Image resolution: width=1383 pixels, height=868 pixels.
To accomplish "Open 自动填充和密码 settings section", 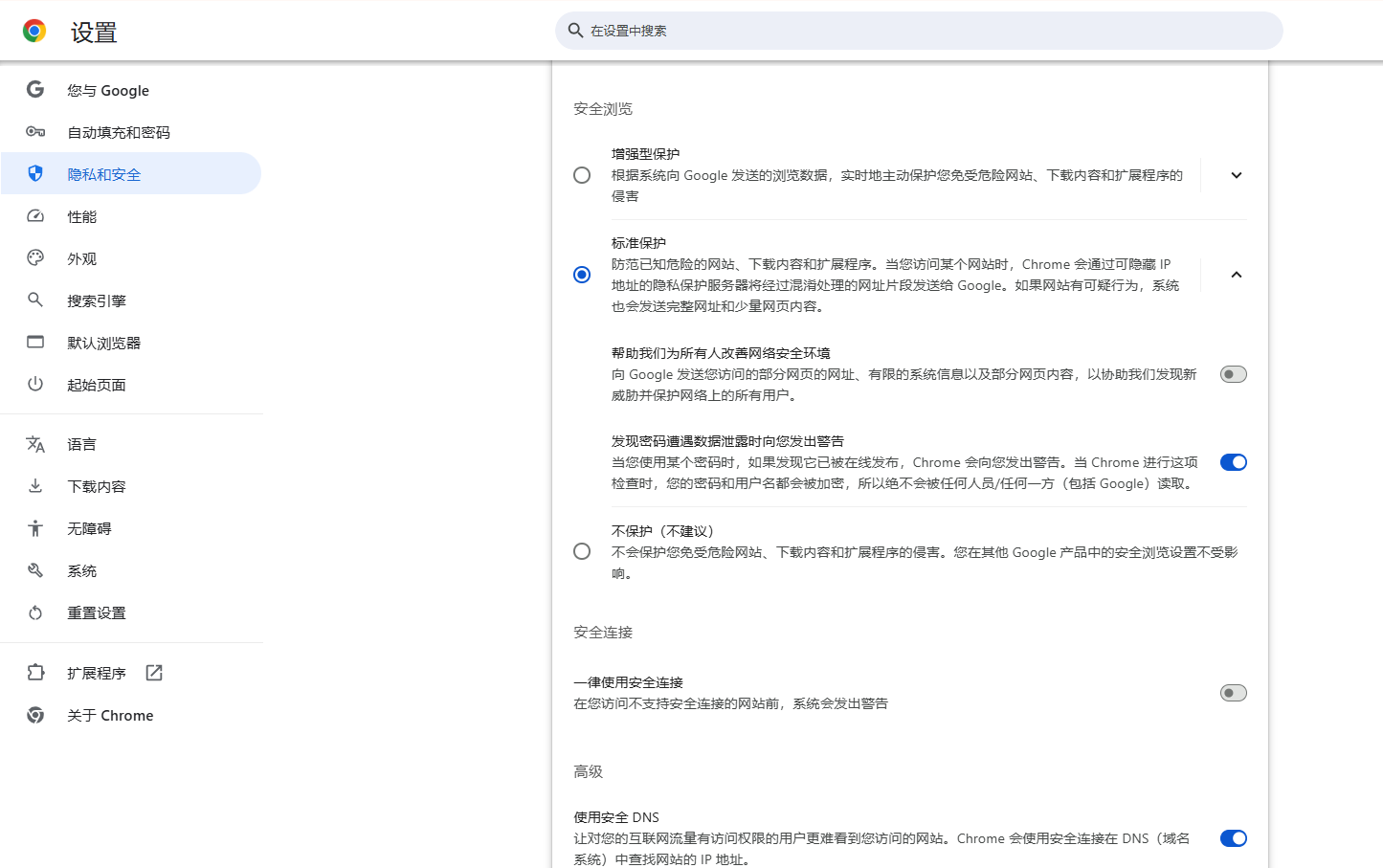I will [x=131, y=132].
